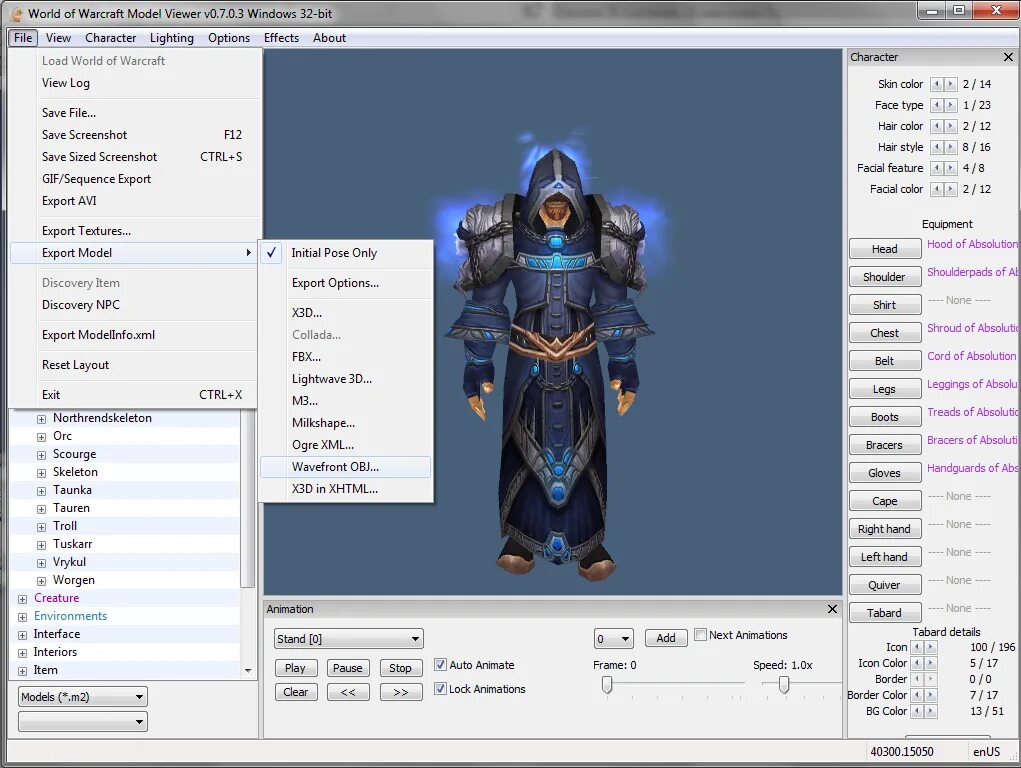Open the Character menu
This screenshot has height=768, width=1021.
110,38
